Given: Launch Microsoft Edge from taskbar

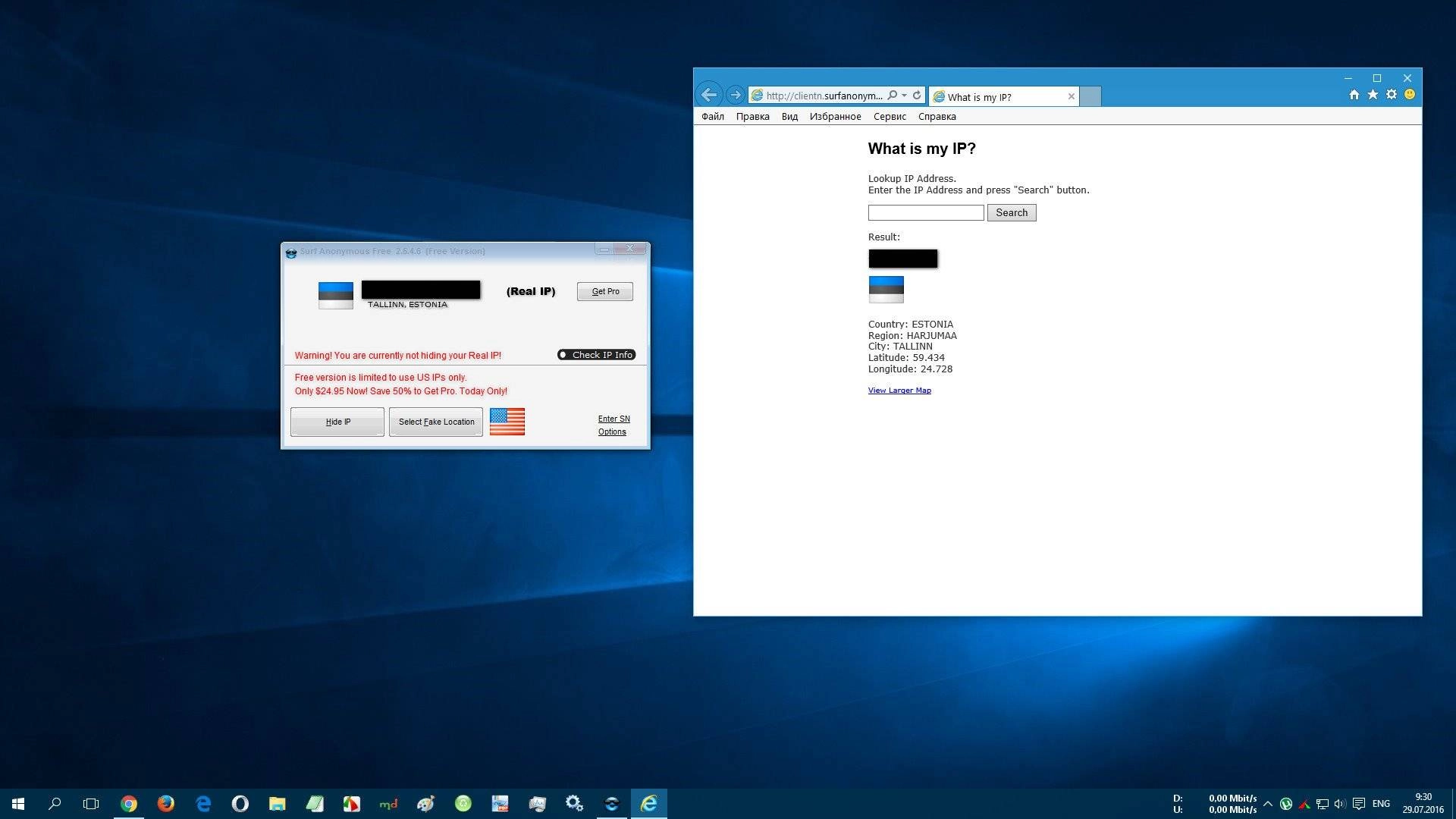Looking at the screenshot, I should click(202, 803).
